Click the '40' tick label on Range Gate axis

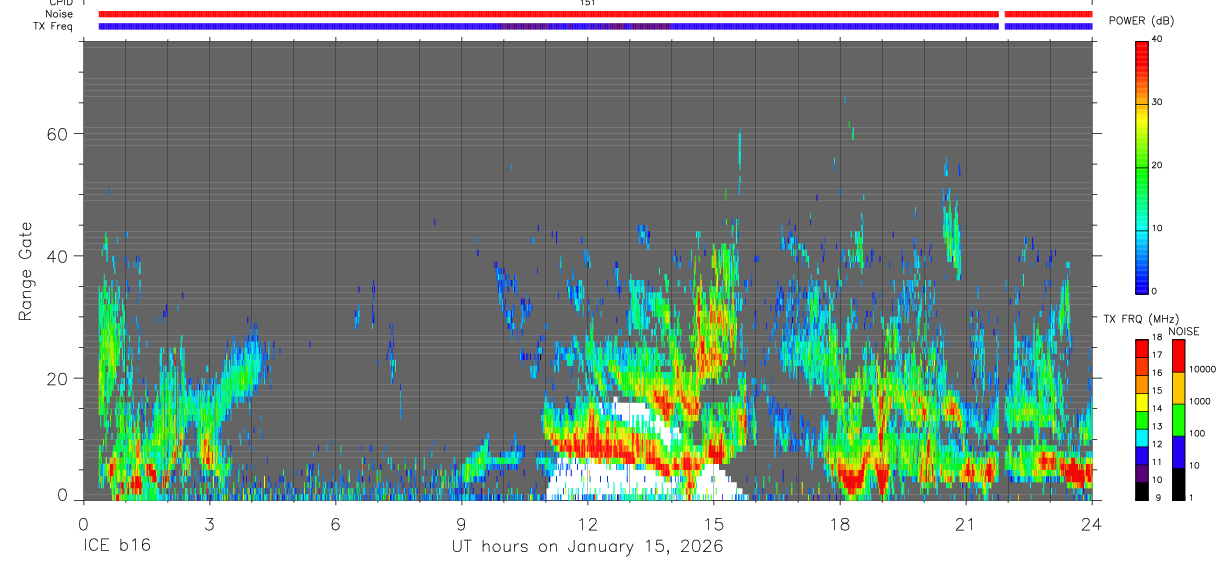(x=58, y=255)
